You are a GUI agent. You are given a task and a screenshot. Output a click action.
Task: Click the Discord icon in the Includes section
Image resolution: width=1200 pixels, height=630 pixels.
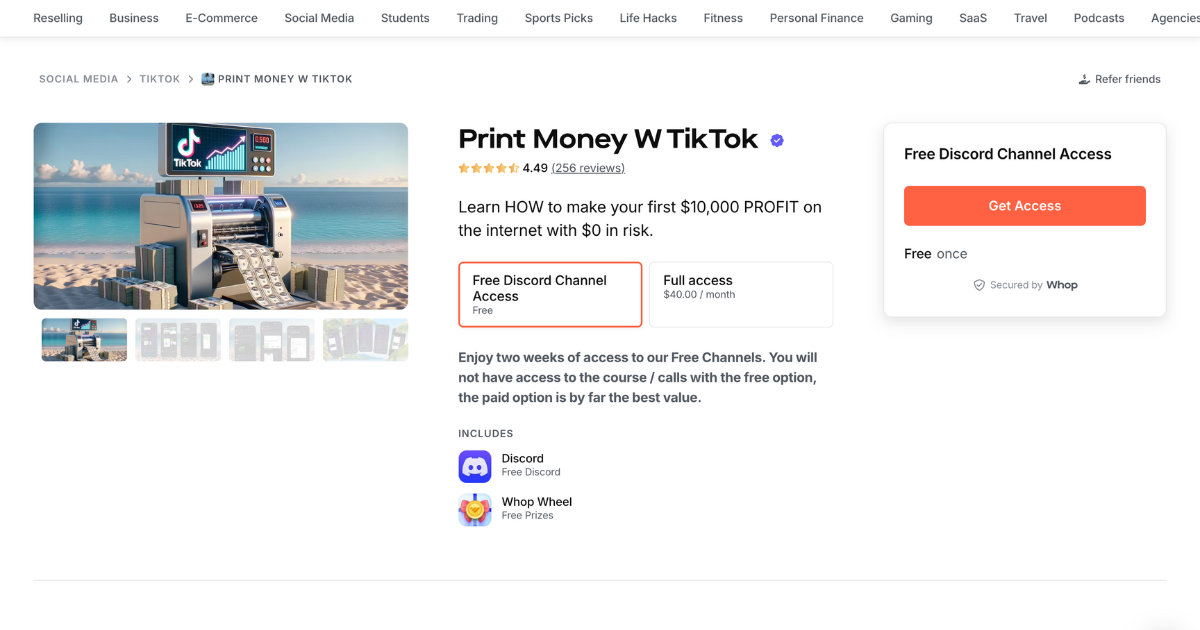474,466
